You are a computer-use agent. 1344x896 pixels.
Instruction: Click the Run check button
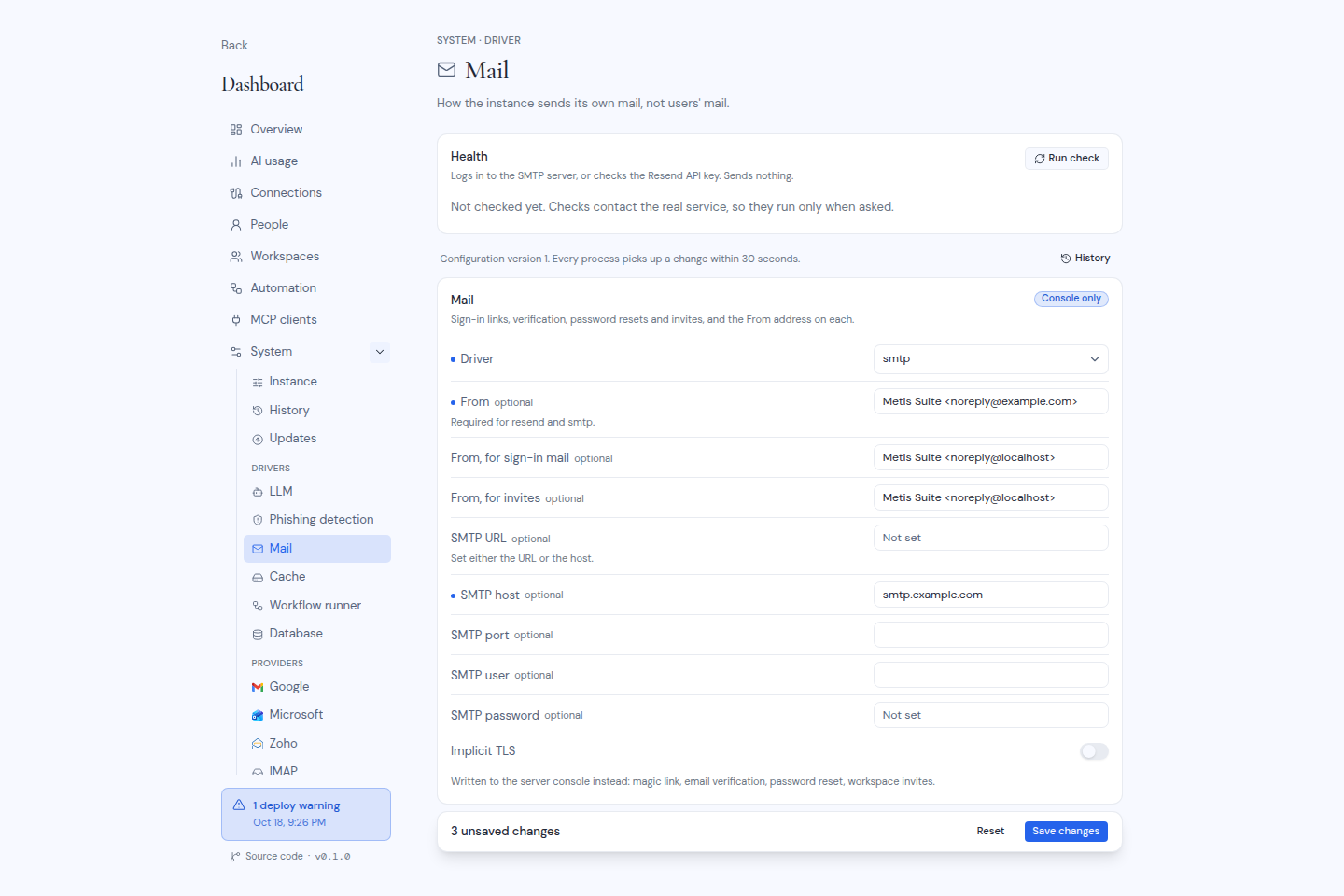(x=1067, y=159)
